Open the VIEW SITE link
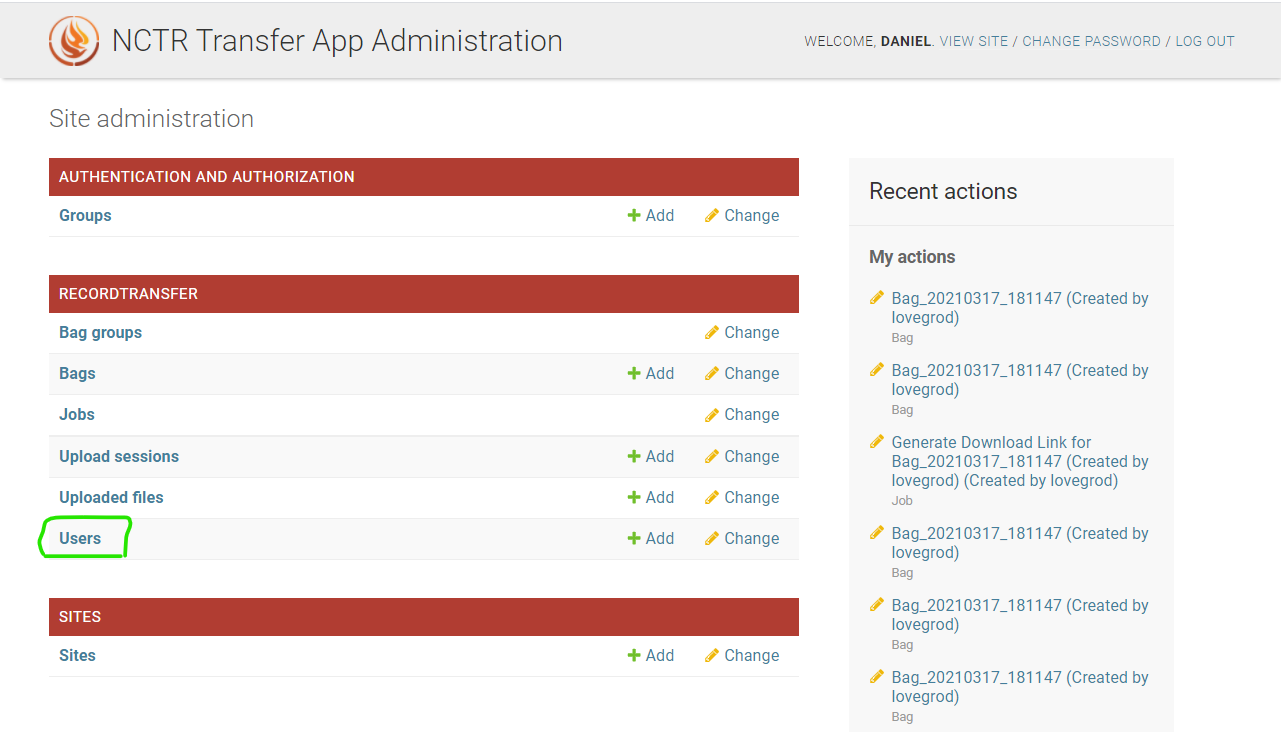 tap(974, 41)
